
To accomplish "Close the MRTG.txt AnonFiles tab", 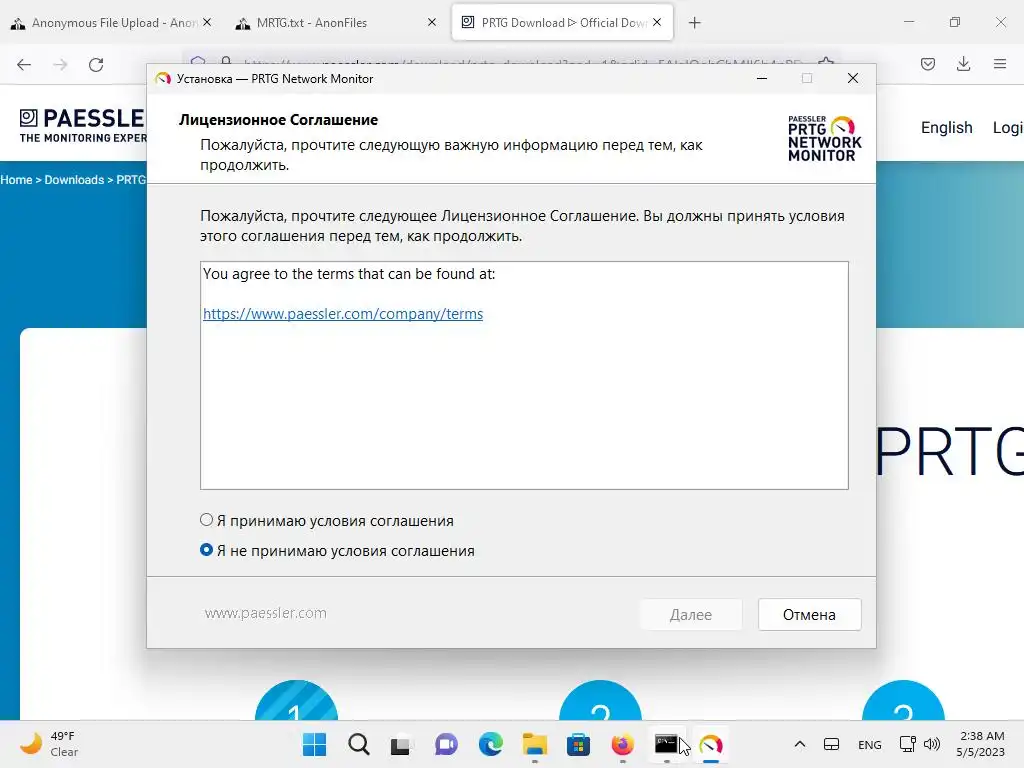I will (x=432, y=22).
